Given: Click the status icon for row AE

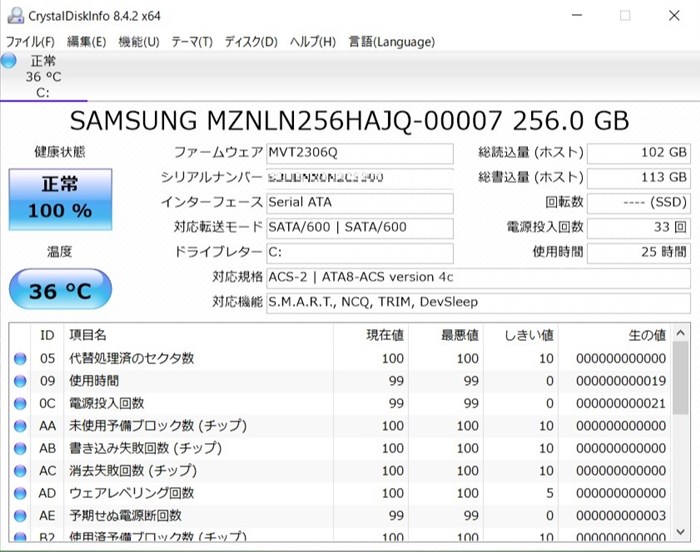Looking at the screenshot, I should point(20,516).
